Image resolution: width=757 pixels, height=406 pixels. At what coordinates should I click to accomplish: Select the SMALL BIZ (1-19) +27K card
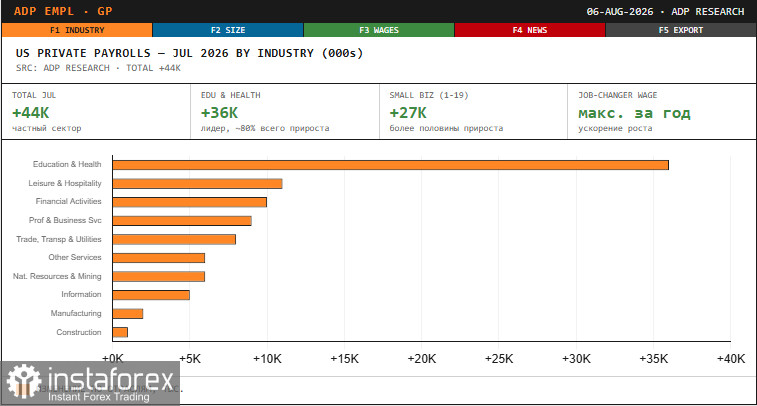click(474, 112)
